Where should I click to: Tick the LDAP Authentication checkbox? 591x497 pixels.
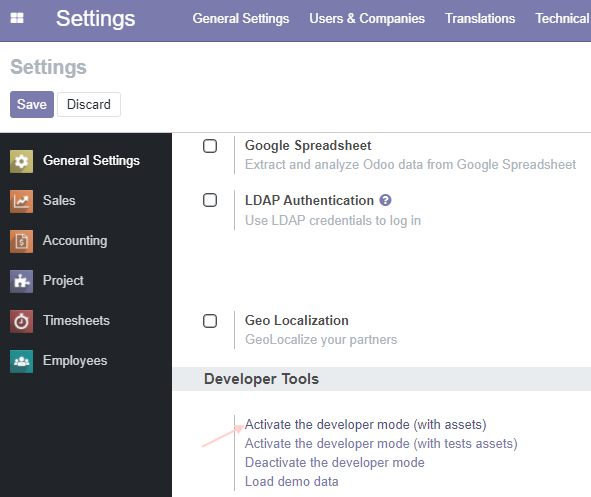pos(210,200)
